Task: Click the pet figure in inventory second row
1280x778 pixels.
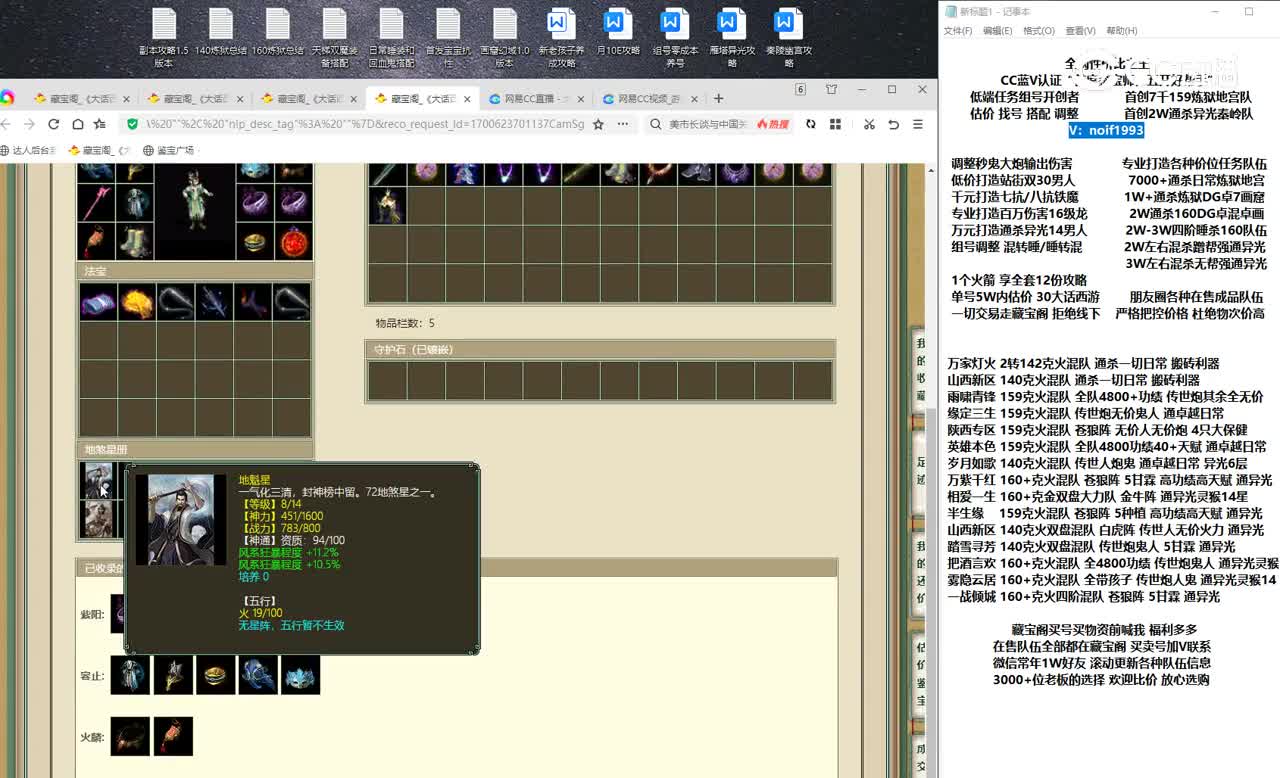Action: coord(388,205)
